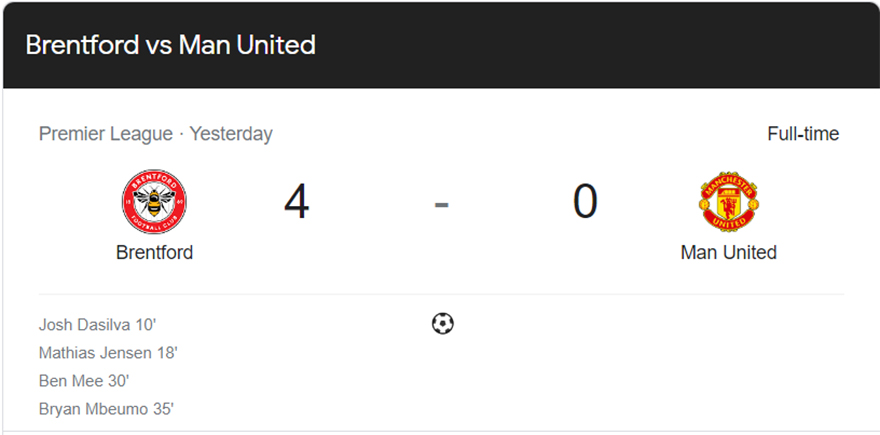Select goal scorer Ben Mee 30'
Image resolution: width=880 pixels, height=435 pixels.
pyautogui.click(x=84, y=381)
